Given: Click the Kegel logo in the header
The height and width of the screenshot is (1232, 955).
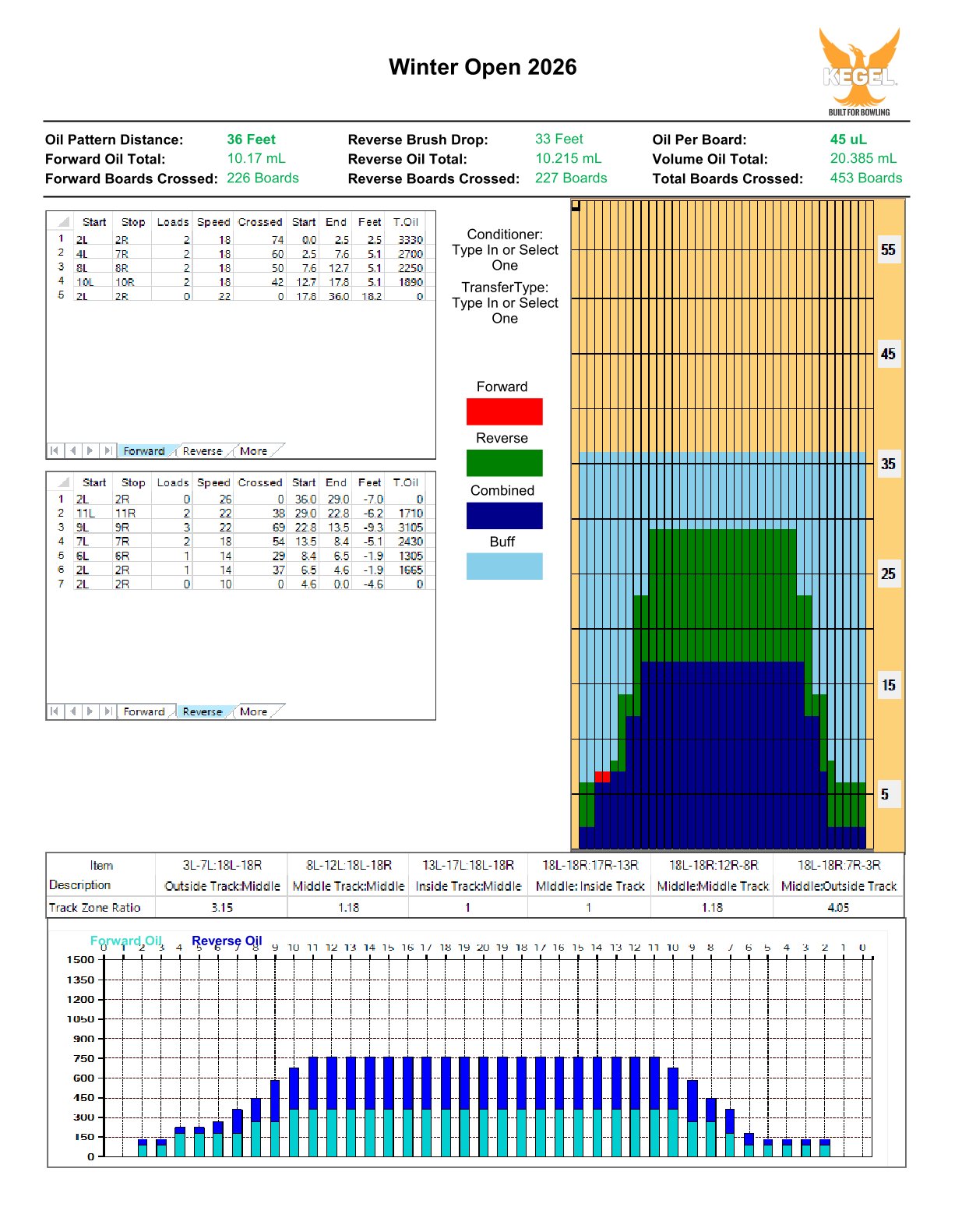Looking at the screenshot, I should pyautogui.click(x=859, y=71).
